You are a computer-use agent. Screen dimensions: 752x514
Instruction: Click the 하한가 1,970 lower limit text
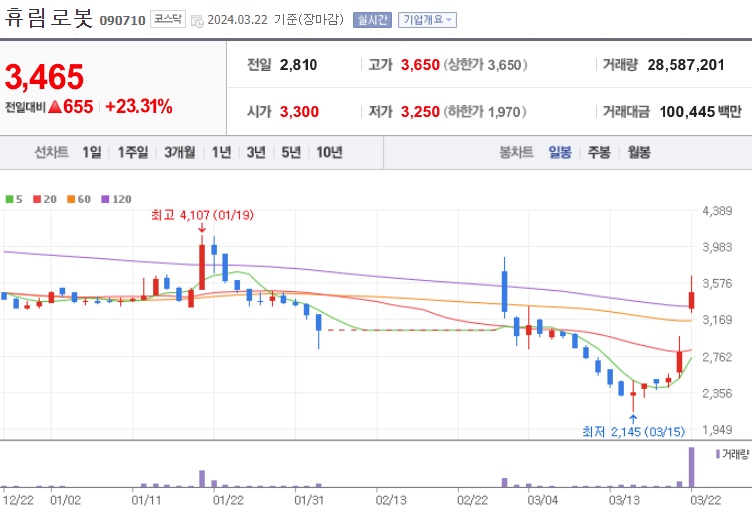pos(484,112)
